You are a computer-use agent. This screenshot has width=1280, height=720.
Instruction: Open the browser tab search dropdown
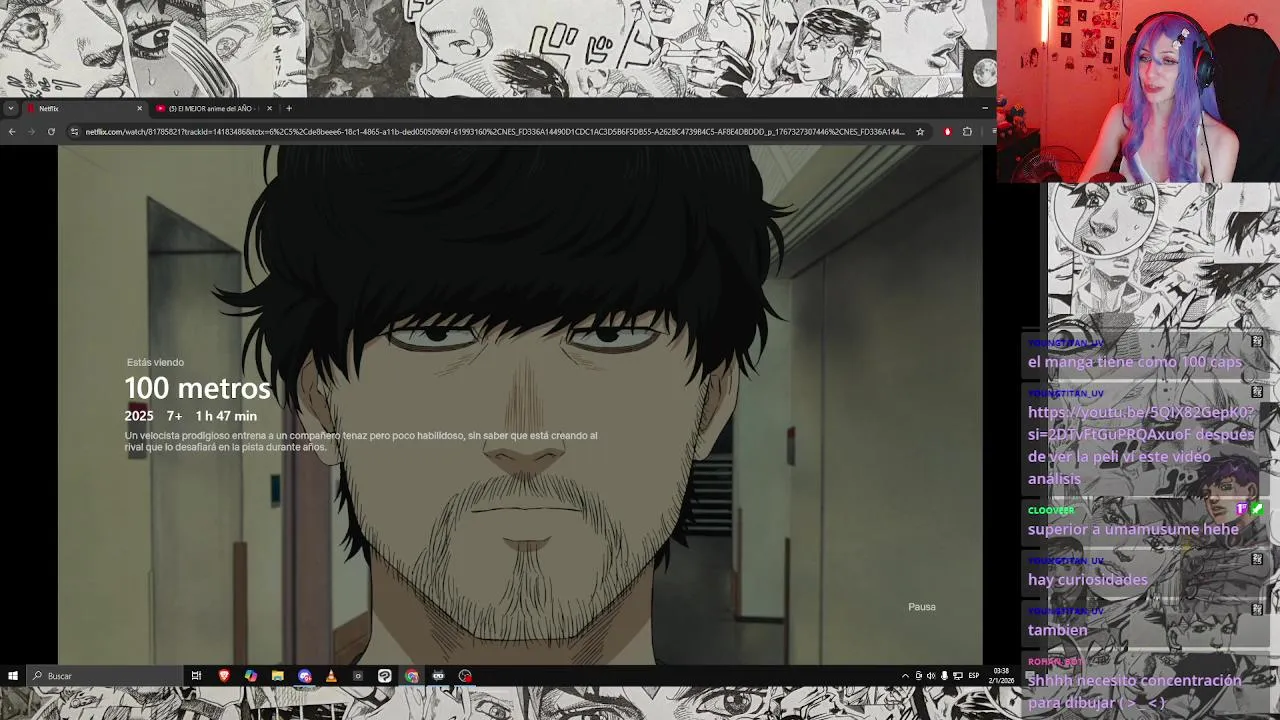10,108
